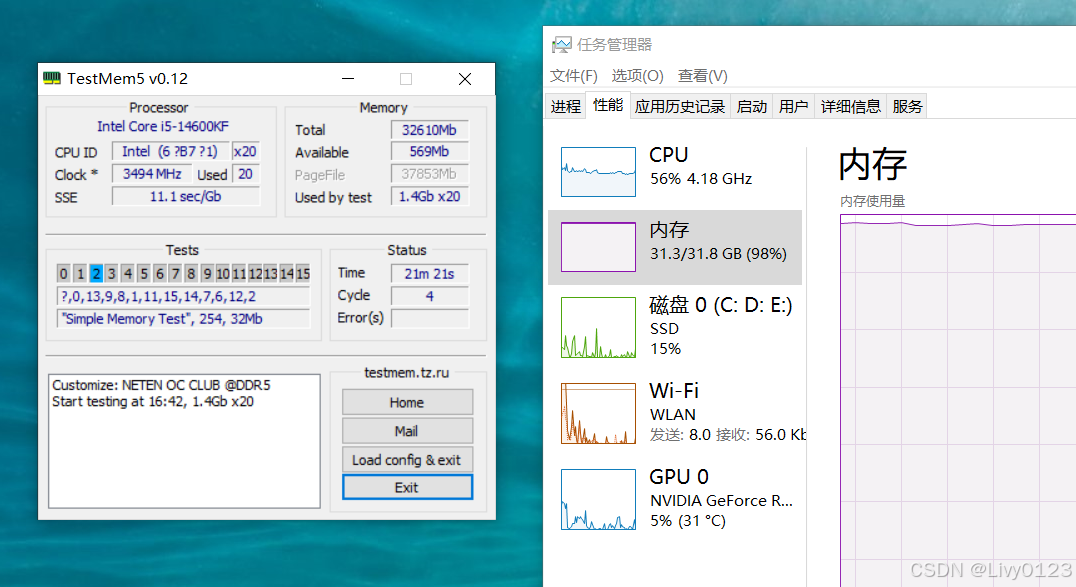Click the x20 core count field
Image resolution: width=1076 pixels, height=587 pixels.
coord(245,152)
